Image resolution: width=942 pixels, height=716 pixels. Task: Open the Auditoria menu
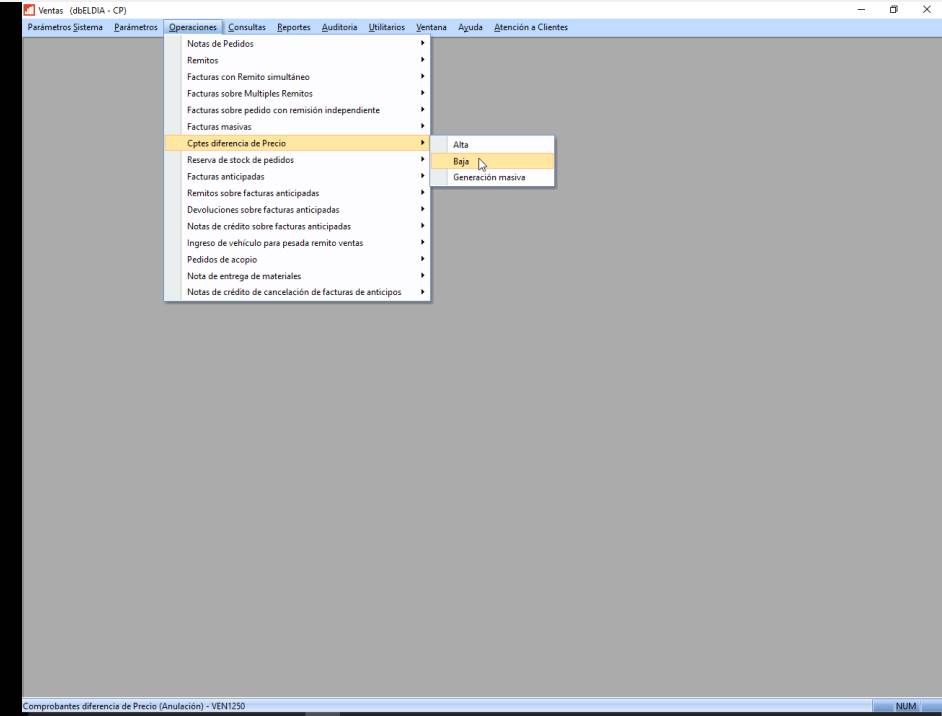point(340,27)
